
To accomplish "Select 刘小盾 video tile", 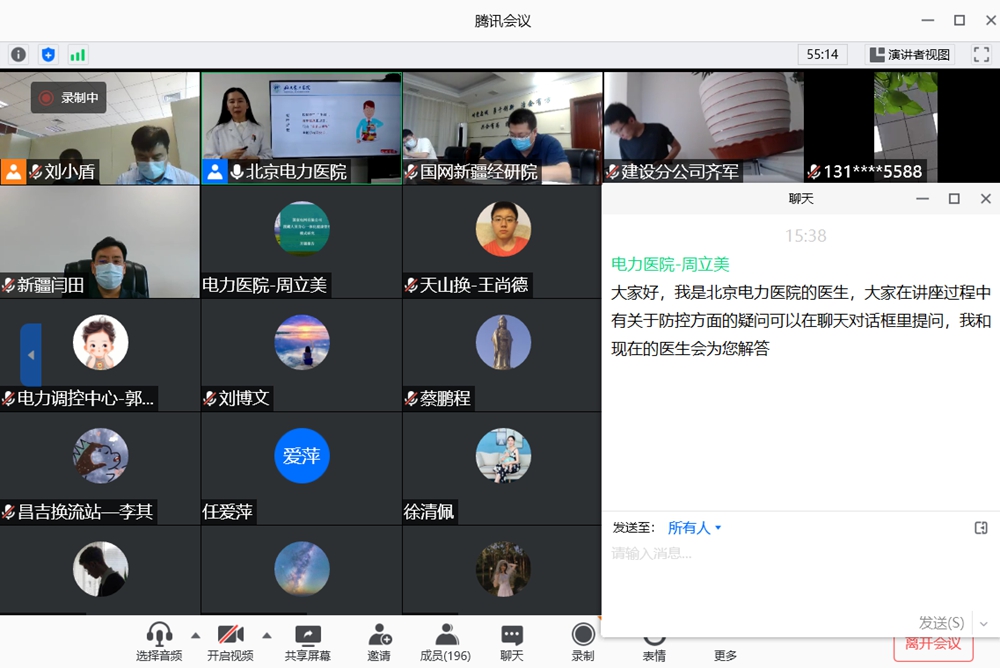I will click(99, 128).
